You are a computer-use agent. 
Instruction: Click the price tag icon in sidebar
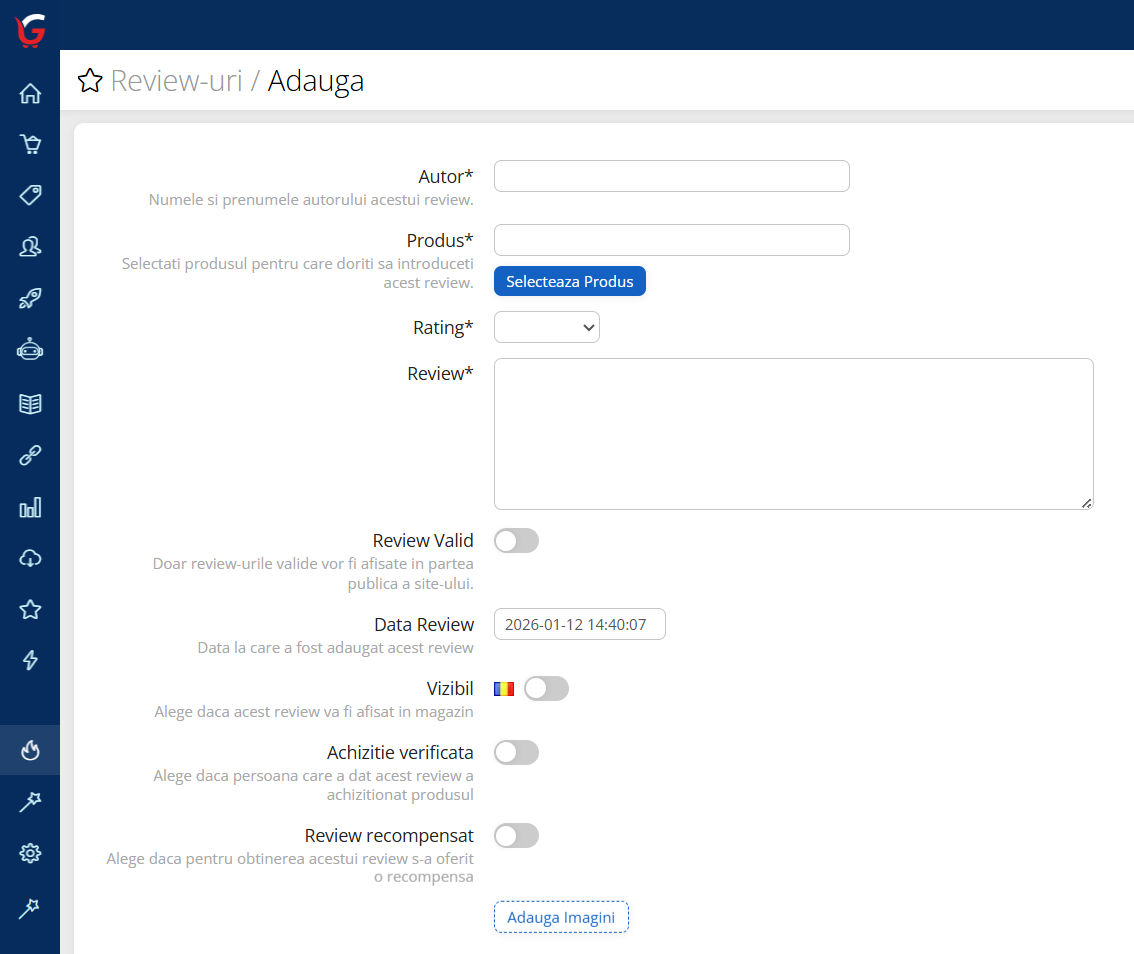point(30,195)
